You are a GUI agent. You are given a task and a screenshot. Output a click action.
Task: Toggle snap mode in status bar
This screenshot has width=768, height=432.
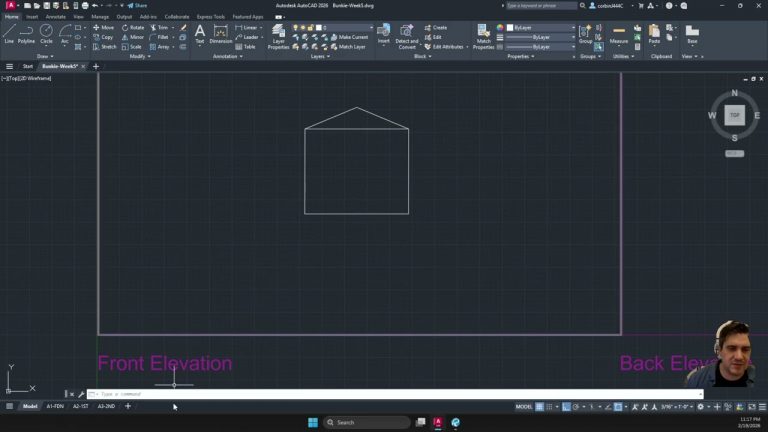click(x=551, y=407)
